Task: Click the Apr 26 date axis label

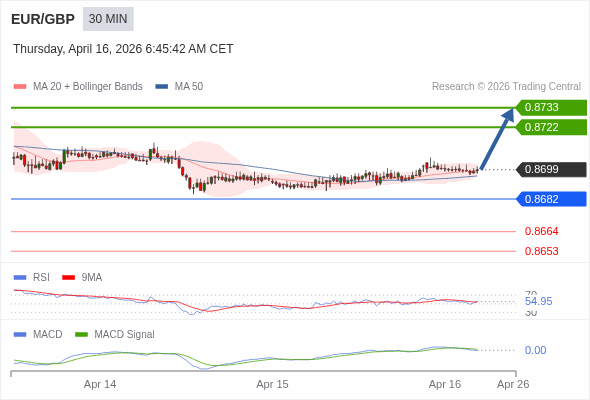Action: tap(513, 384)
